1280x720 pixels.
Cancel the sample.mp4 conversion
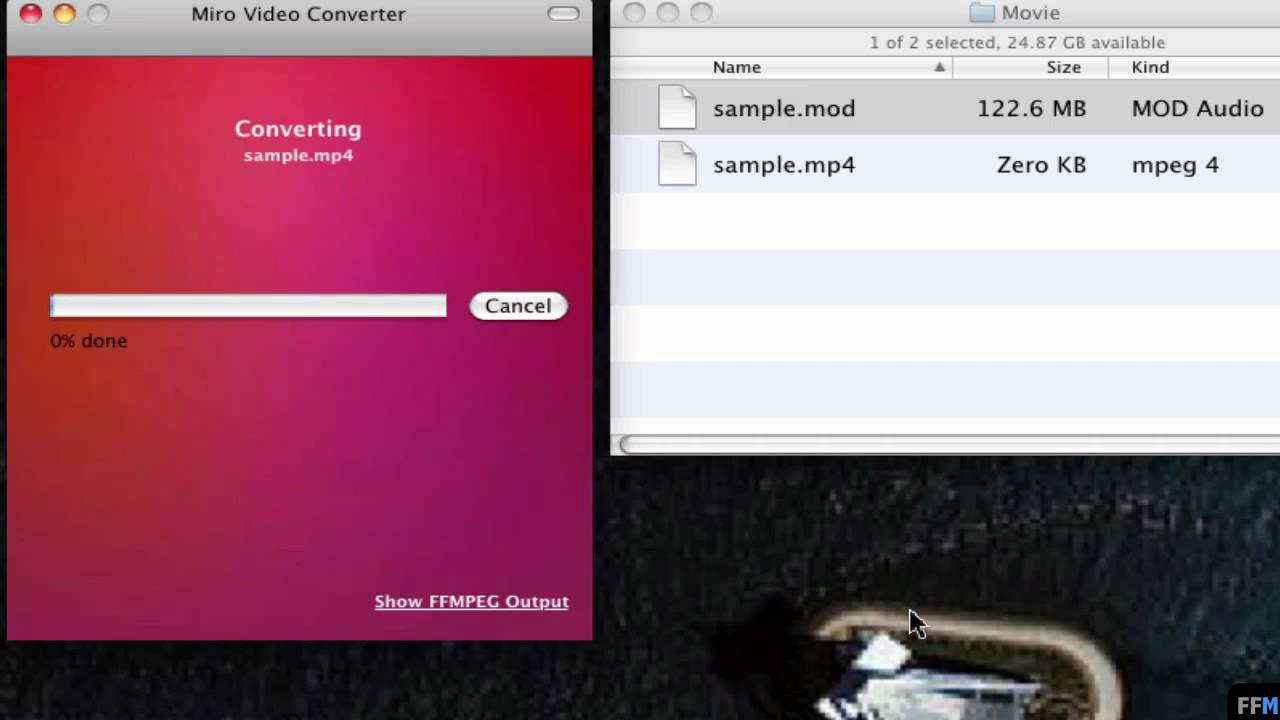(x=518, y=306)
